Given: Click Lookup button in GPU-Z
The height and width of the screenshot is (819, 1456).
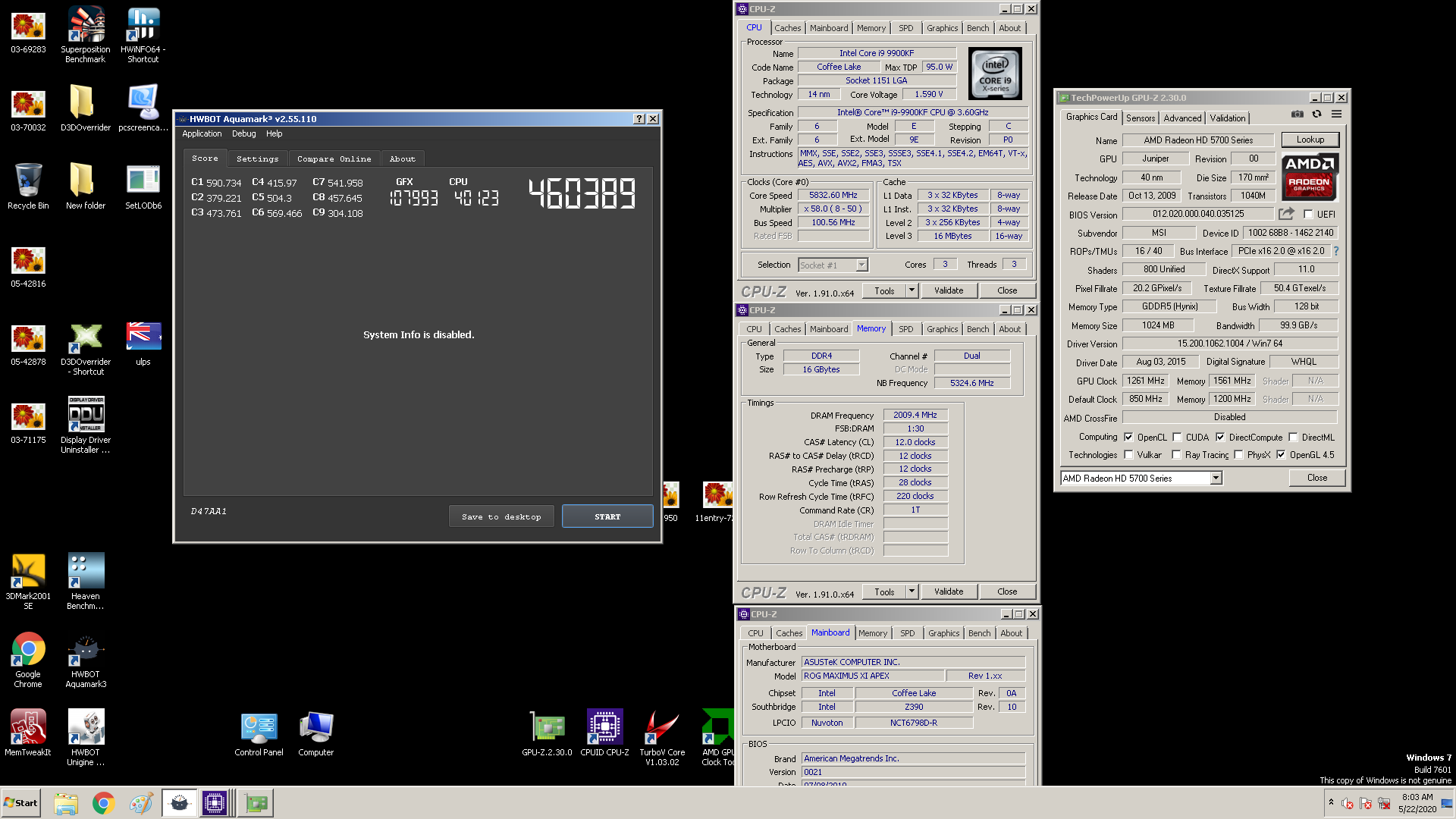Looking at the screenshot, I should [x=1310, y=140].
